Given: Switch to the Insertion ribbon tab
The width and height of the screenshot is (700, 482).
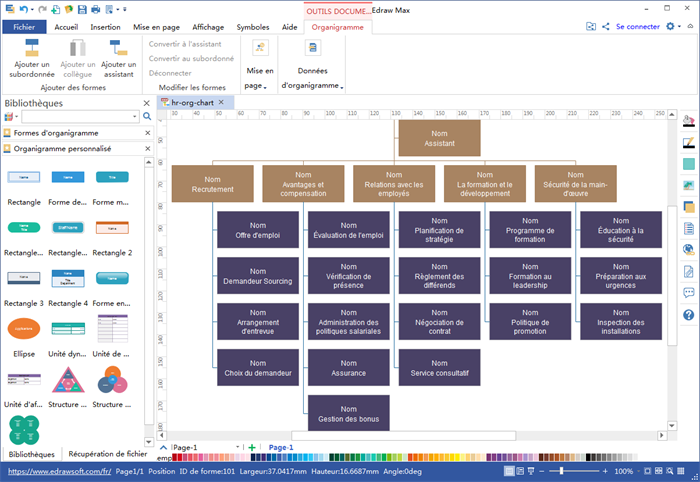Looking at the screenshot, I should coord(105,27).
